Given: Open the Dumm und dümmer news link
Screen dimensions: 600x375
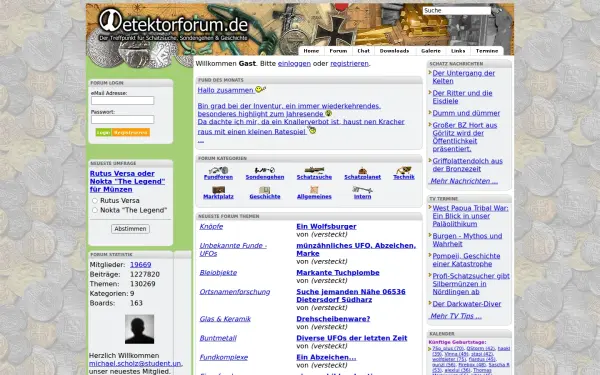Looking at the screenshot, I should pos(466,113).
